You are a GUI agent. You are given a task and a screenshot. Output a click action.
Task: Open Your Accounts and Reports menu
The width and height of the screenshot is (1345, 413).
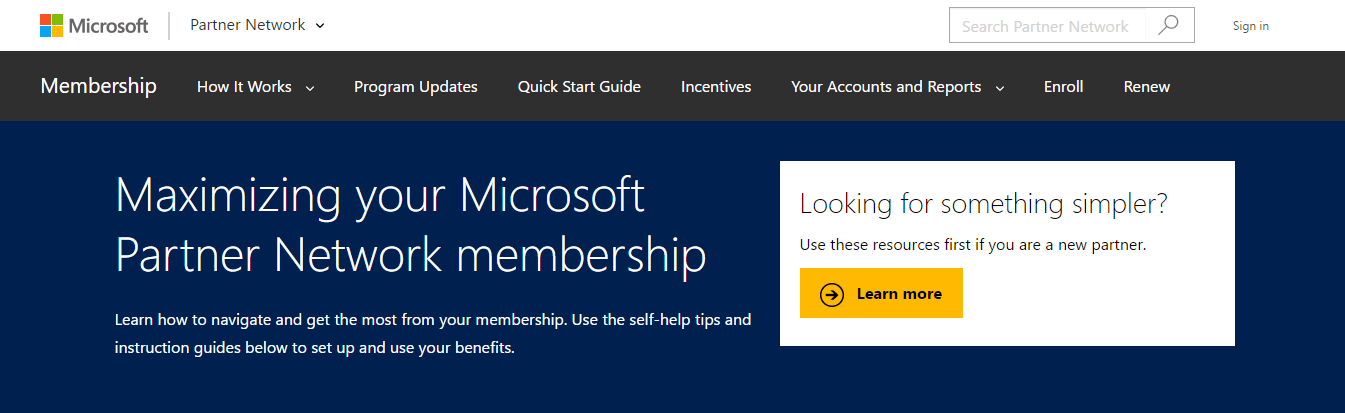pos(886,87)
